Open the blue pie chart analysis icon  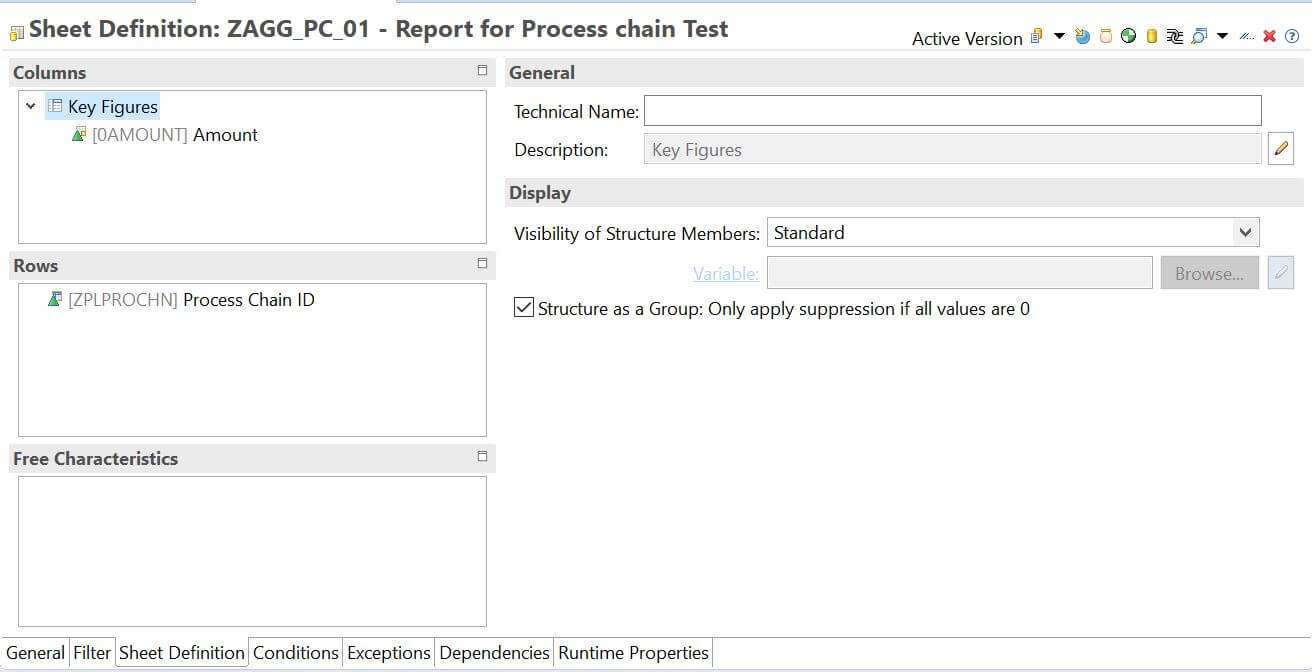[x=1081, y=35]
